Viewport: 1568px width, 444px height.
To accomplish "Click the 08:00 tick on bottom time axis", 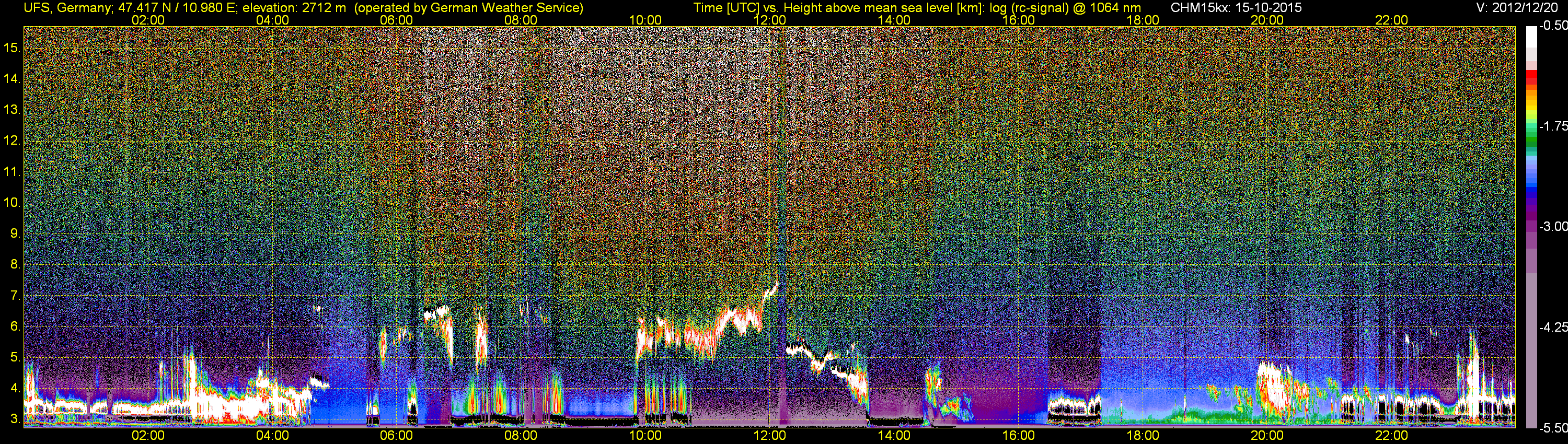I will click(x=521, y=436).
